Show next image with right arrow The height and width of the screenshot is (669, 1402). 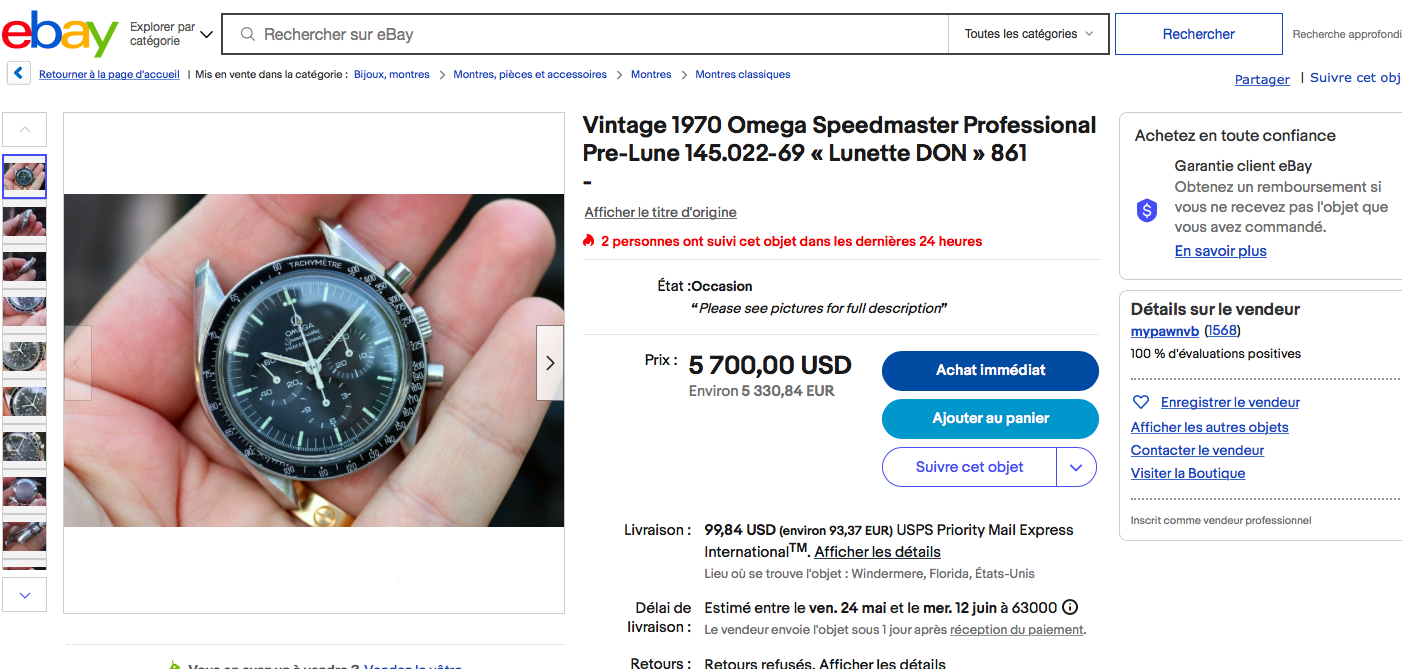(x=550, y=363)
